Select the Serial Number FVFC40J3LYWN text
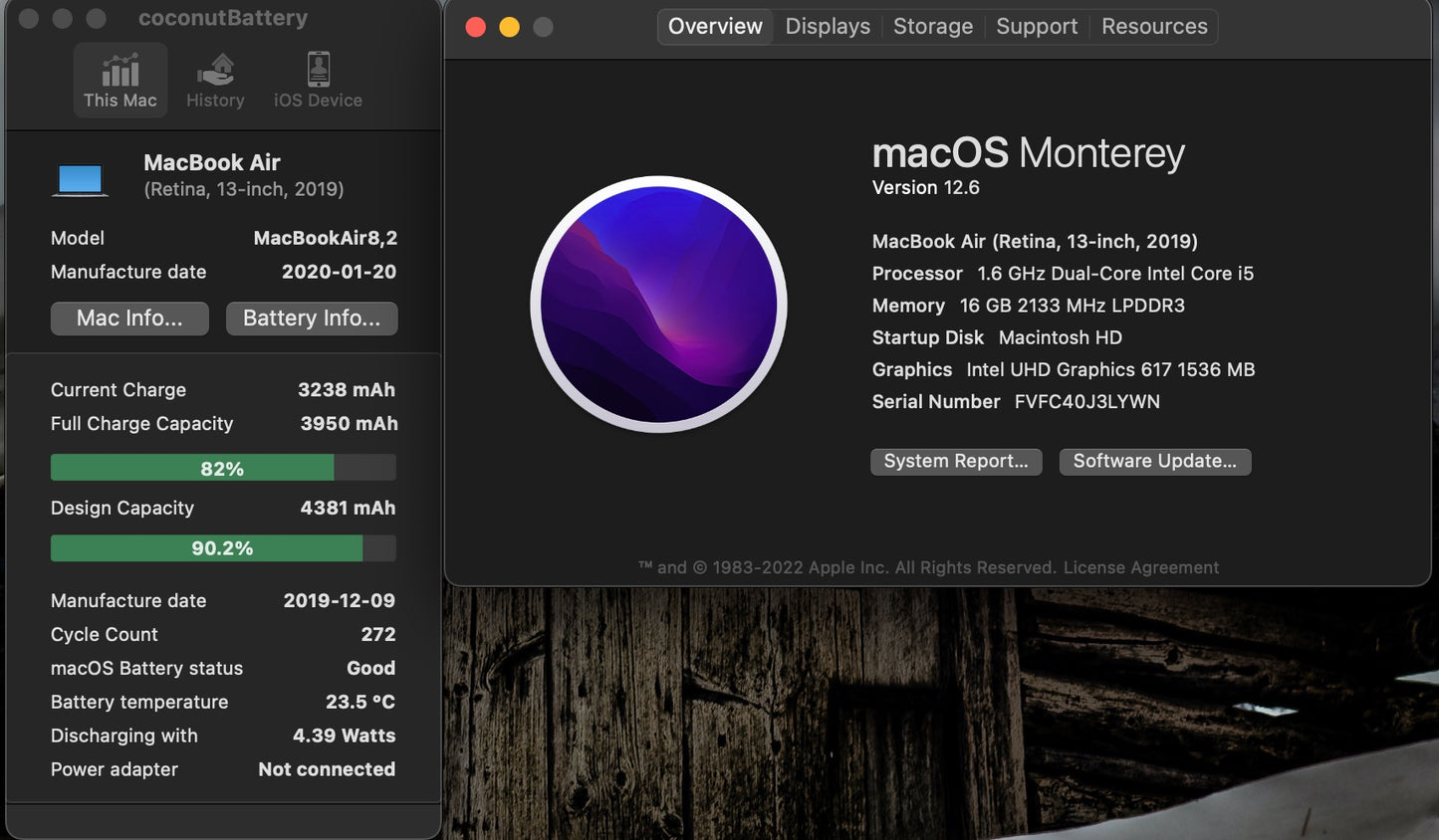This screenshot has height=840, width=1439. 1086,402
